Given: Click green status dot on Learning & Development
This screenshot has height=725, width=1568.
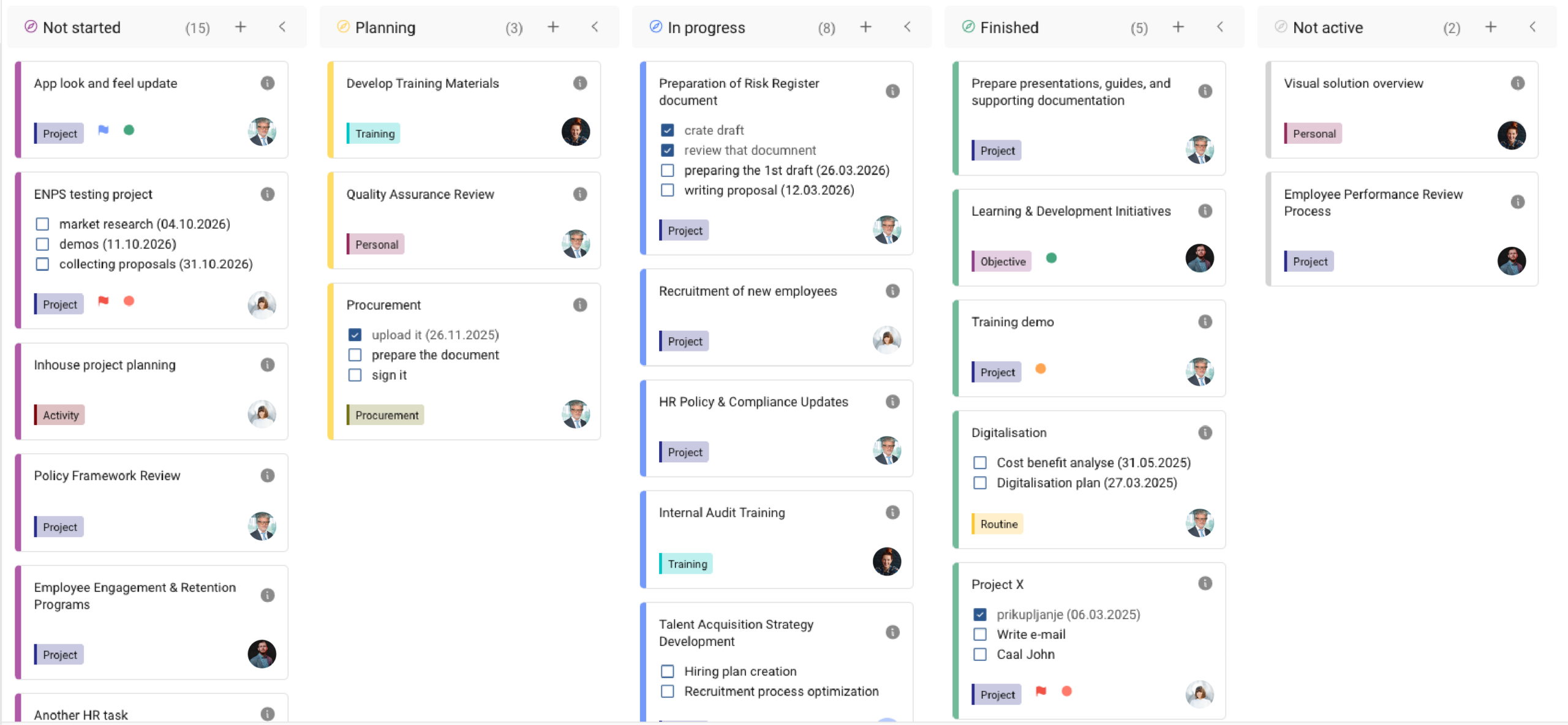Looking at the screenshot, I should (1052, 258).
